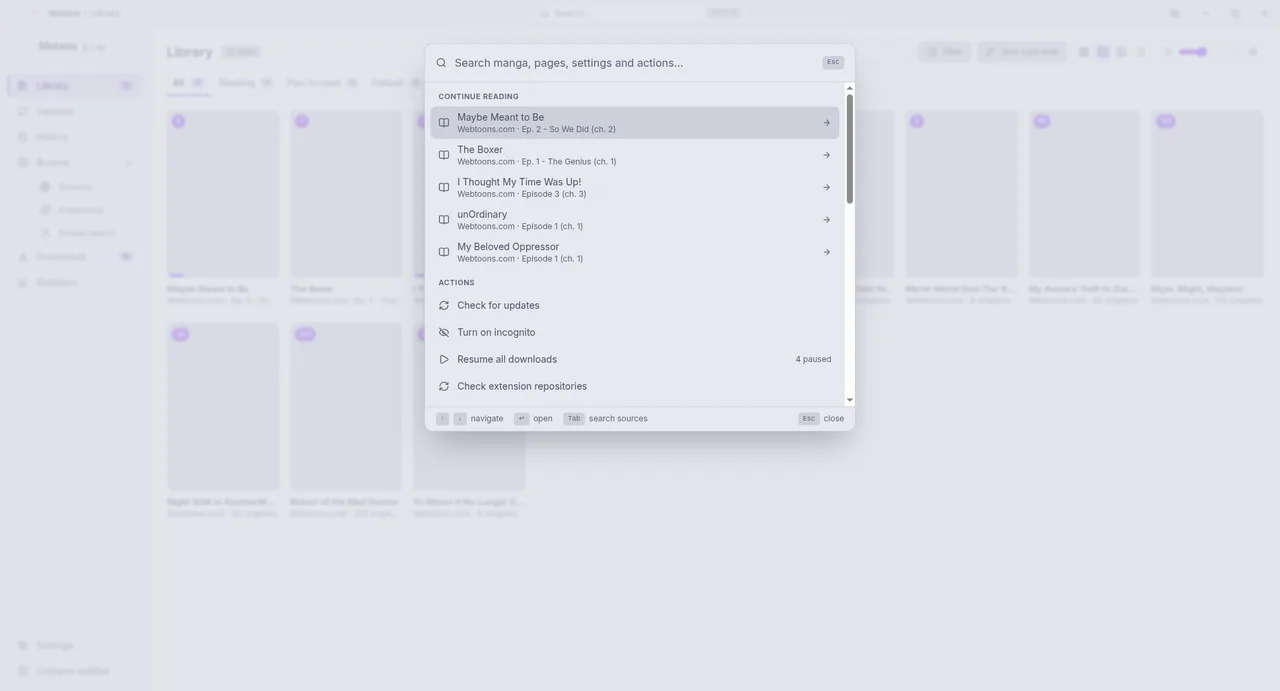Switch to the Reading tab in Library
Screen dimensions: 1280x691
click(246, 83)
